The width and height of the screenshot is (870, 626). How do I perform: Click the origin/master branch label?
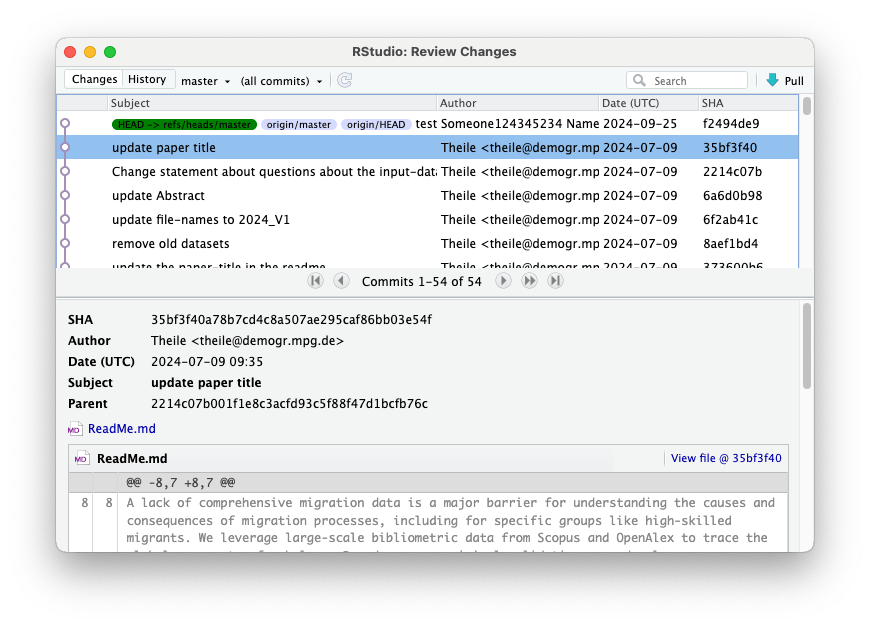click(x=298, y=124)
